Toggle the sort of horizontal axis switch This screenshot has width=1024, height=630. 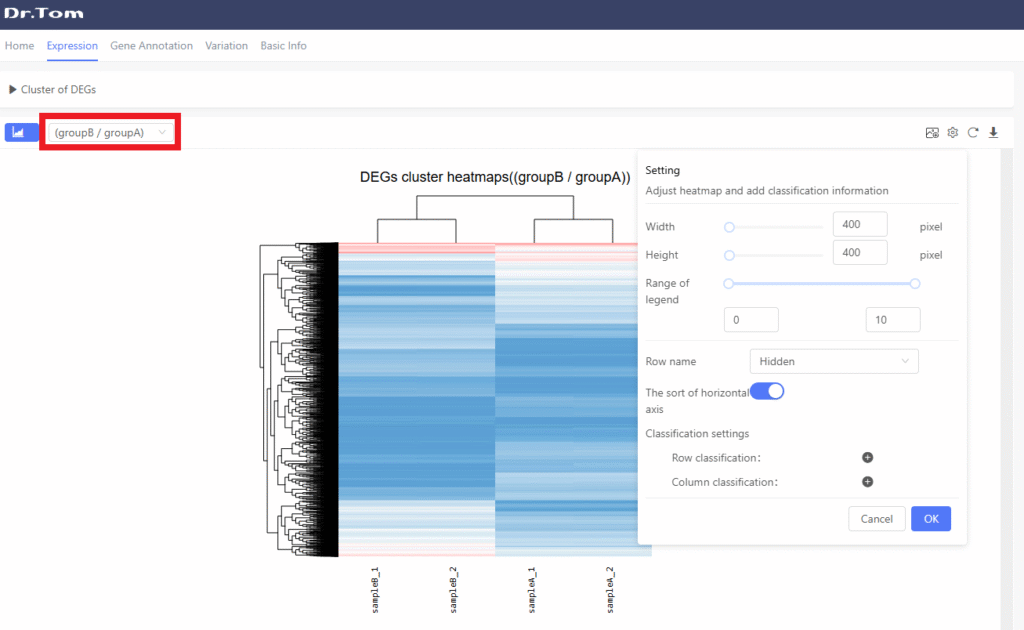(x=767, y=391)
